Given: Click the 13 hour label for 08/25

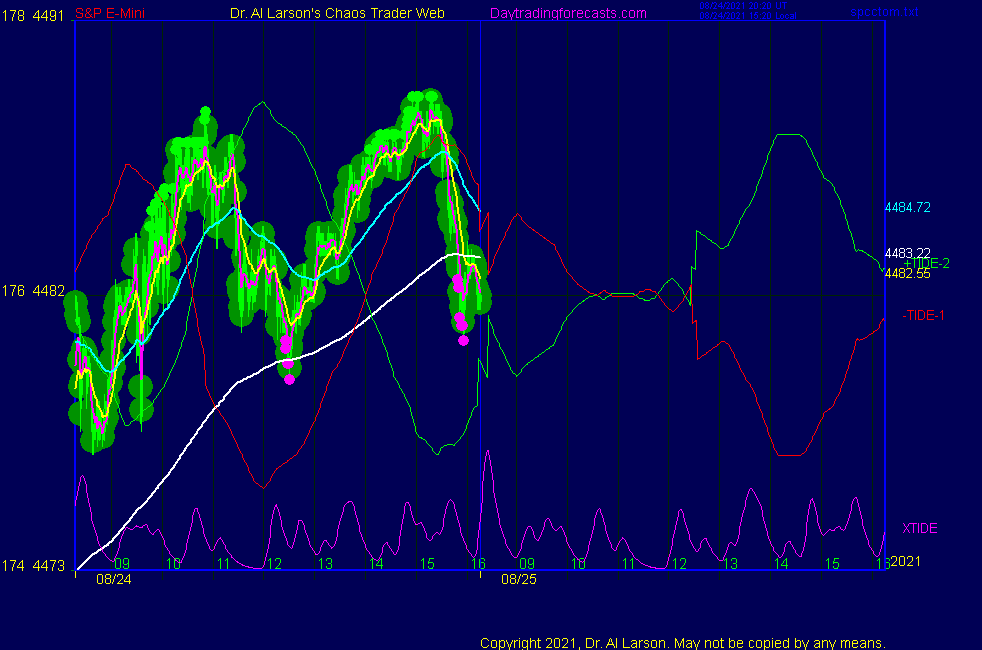Looking at the screenshot, I should point(730,564).
